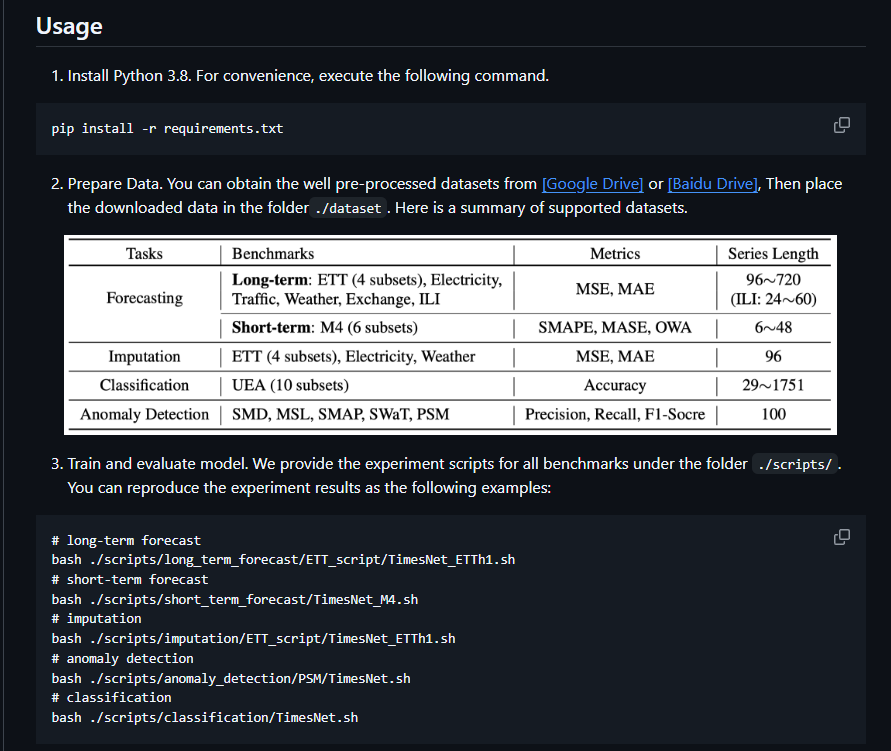Image resolution: width=891 pixels, height=751 pixels.
Task: Click the '# long-term forecast' comment line
Action: point(126,540)
